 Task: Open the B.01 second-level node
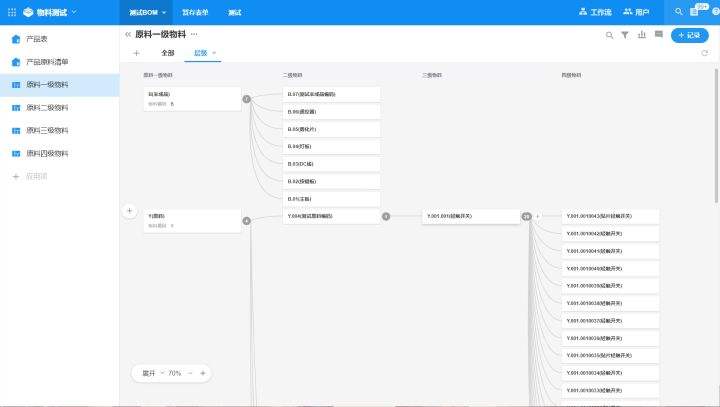pos(332,199)
